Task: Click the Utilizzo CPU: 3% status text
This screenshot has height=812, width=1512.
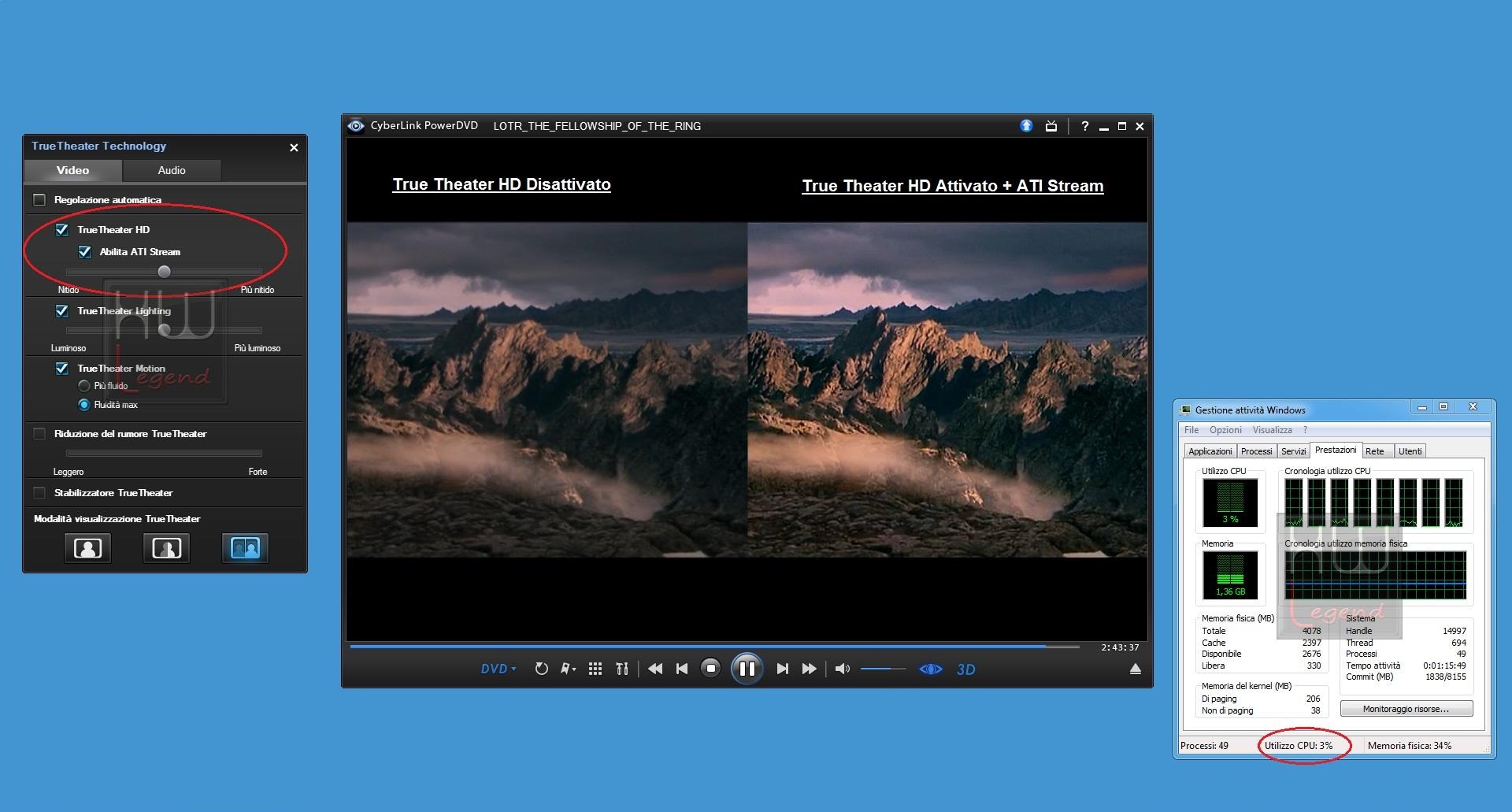Action: [1299, 746]
